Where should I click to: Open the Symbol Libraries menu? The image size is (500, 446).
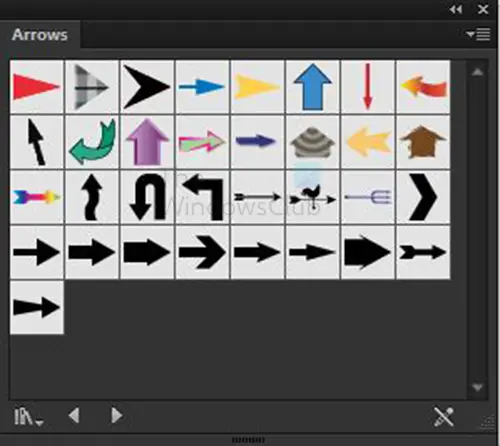pyautogui.click(x=28, y=416)
